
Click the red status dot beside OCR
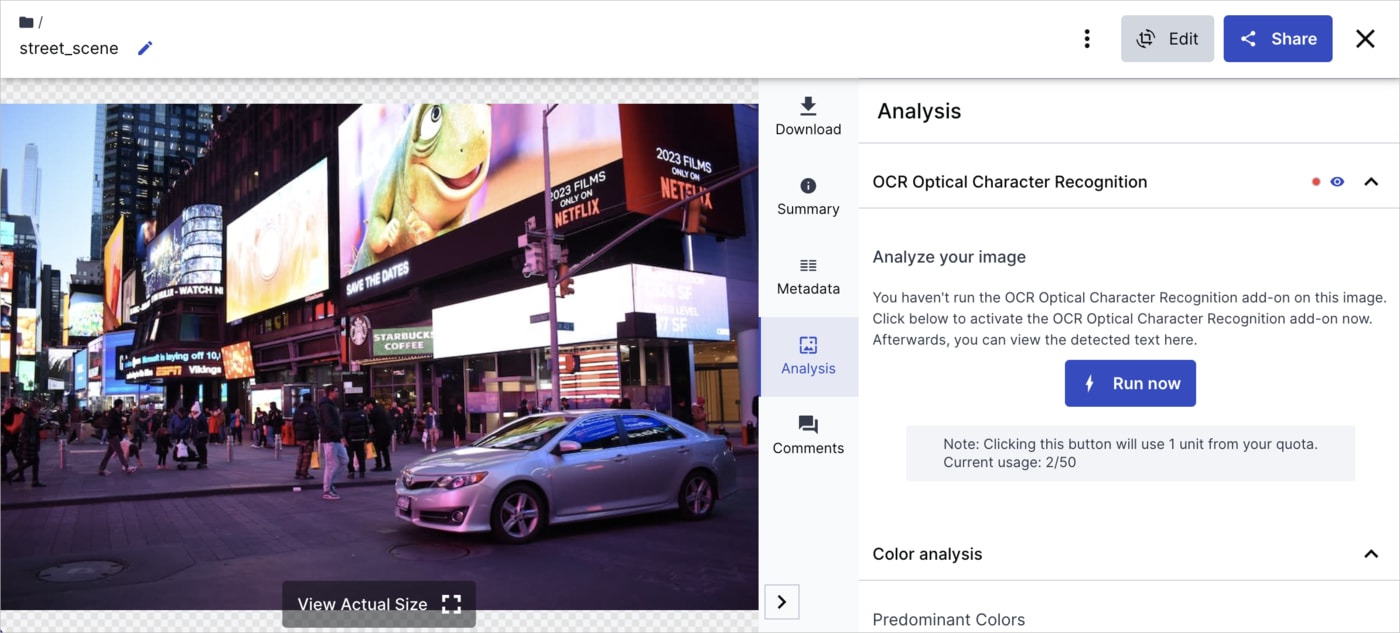pyautogui.click(x=1316, y=182)
